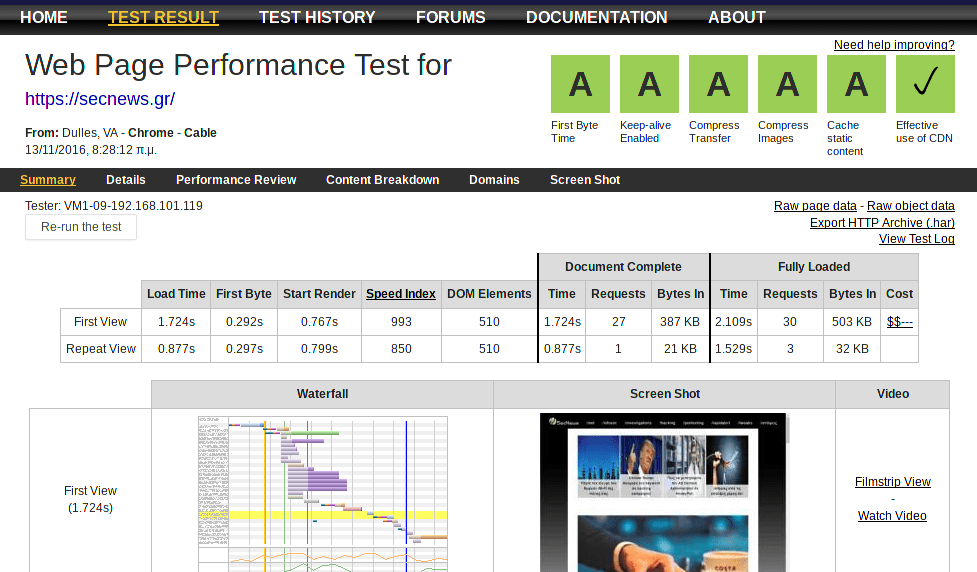Open the First Byte Time grade badge
The image size is (977, 572).
click(580, 84)
